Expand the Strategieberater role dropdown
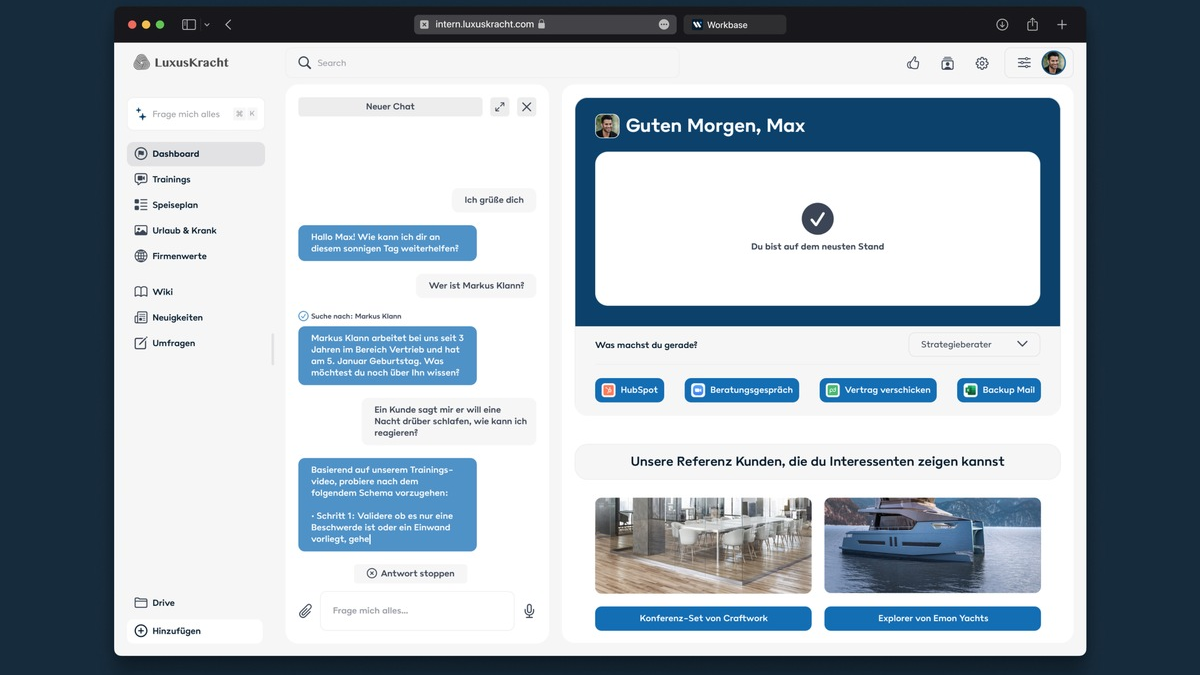This screenshot has height=675, width=1200. pos(973,344)
